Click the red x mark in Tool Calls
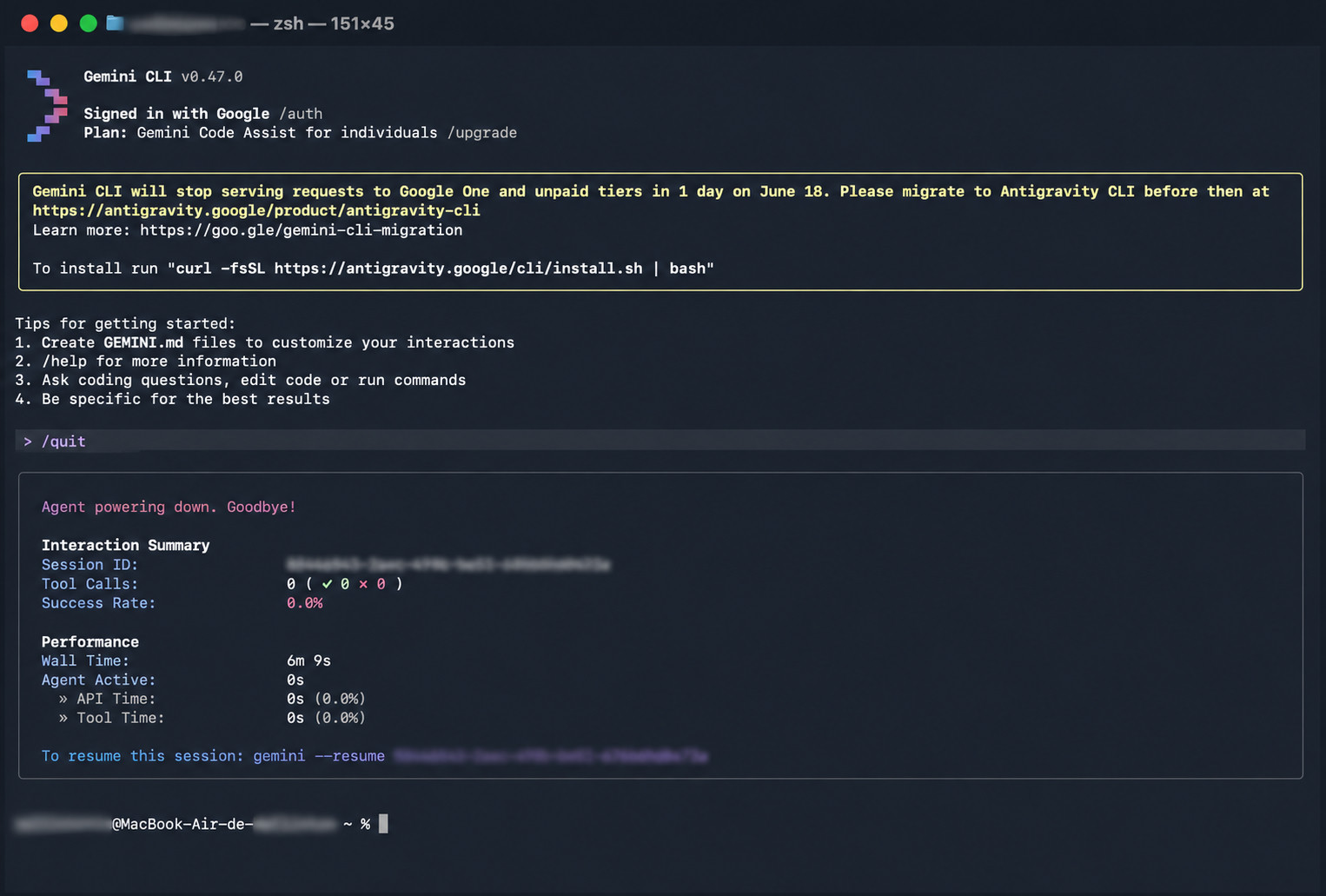The height and width of the screenshot is (896, 1326). pos(363,584)
